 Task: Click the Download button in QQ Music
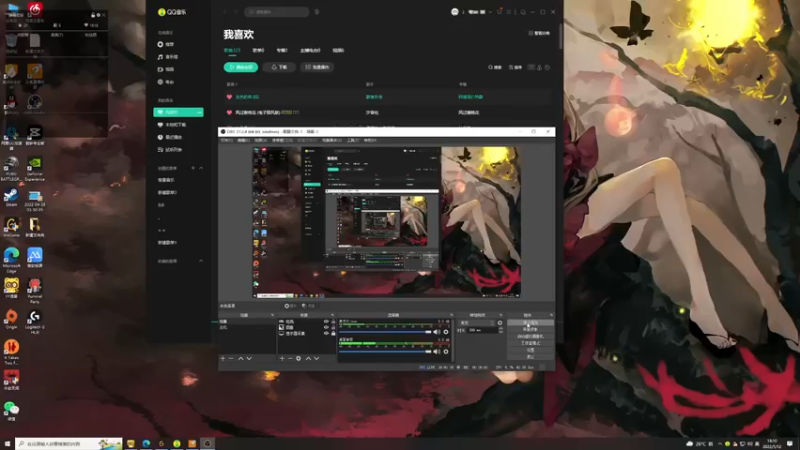(x=279, y=67)
